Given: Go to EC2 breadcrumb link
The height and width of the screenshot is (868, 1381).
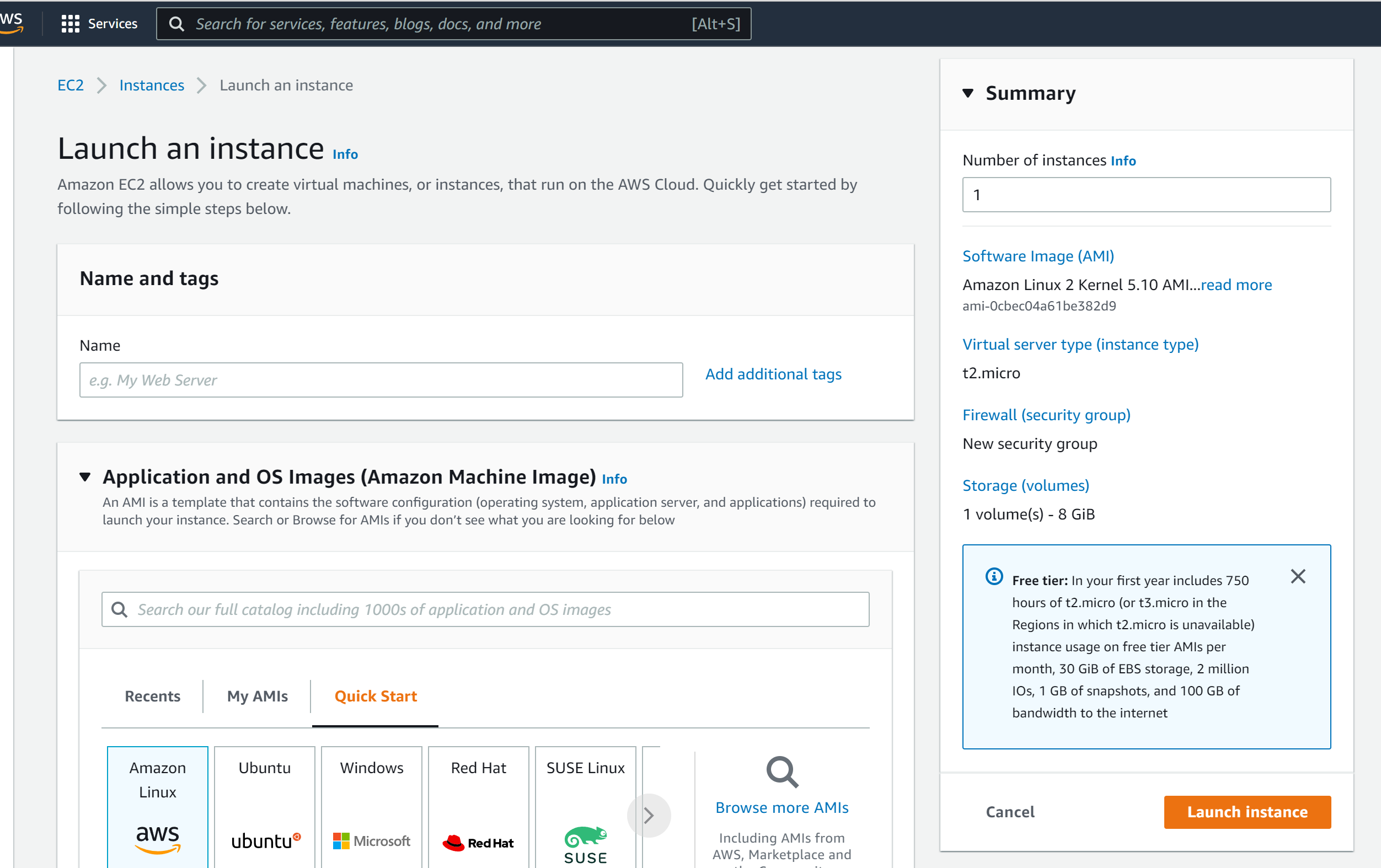Looking at the screenshot, I should pos(71,85).
